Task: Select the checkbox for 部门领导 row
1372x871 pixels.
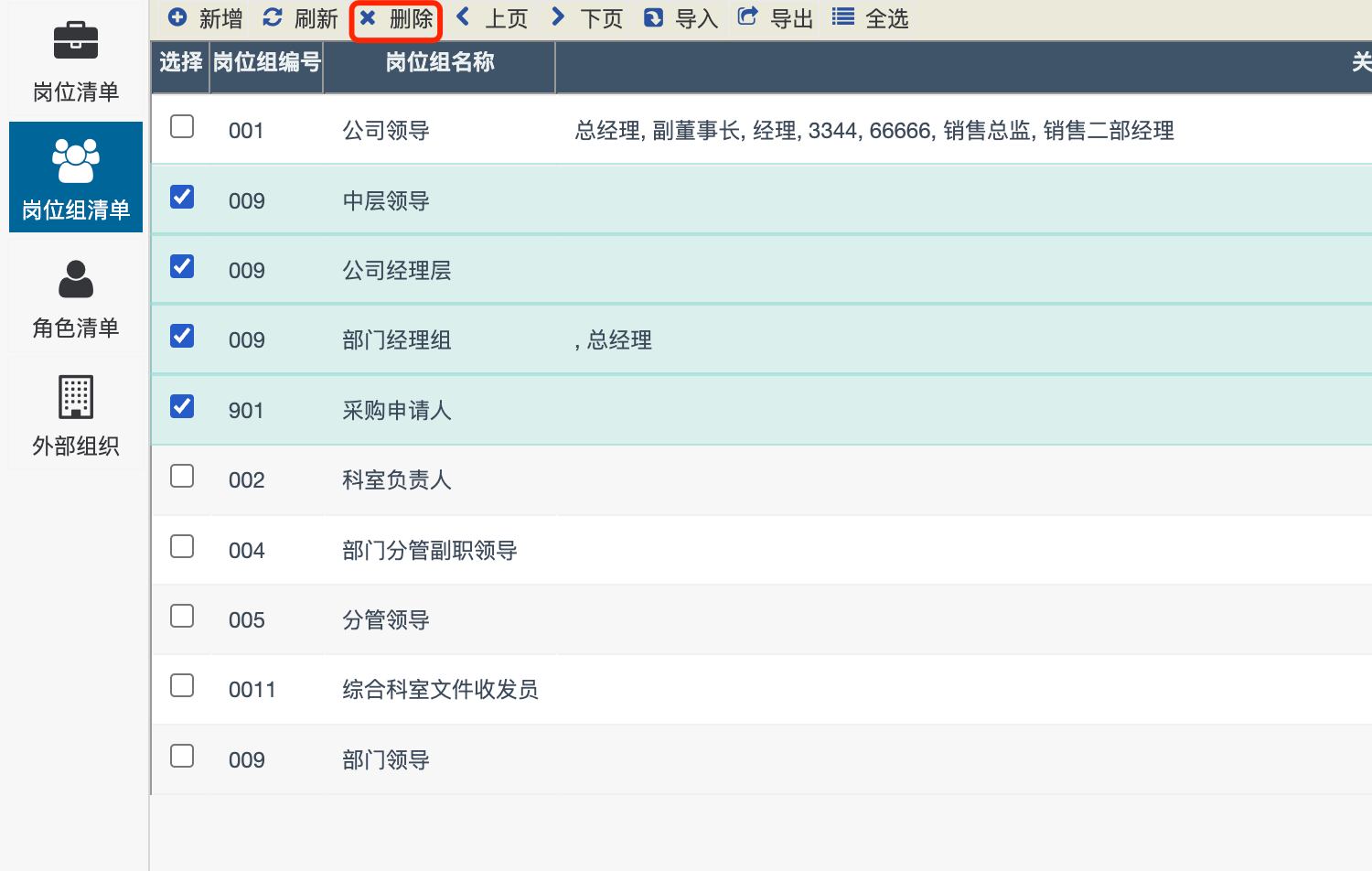Action: (x=182, y=756)
